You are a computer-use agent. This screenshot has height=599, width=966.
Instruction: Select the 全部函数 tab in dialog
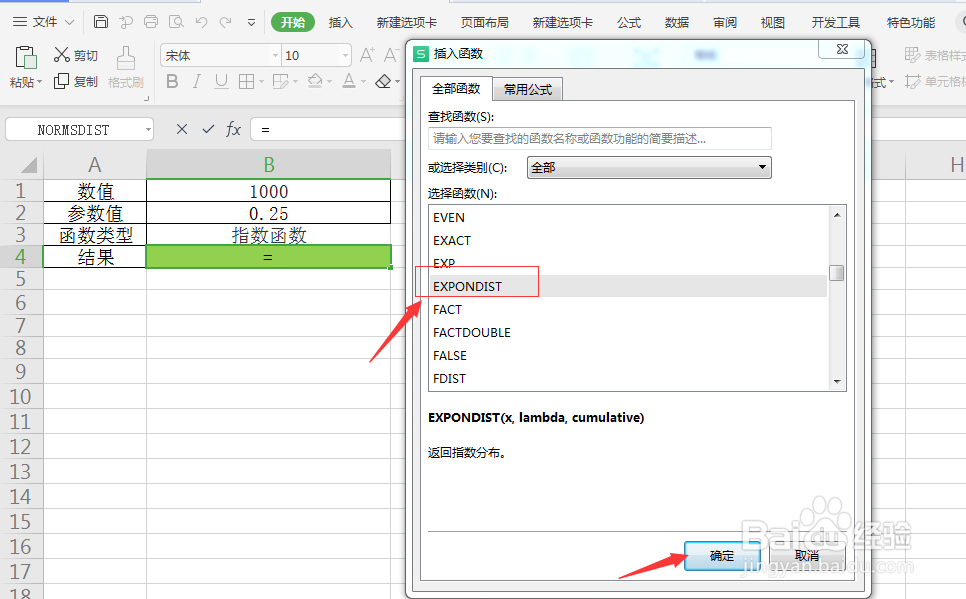456,89
